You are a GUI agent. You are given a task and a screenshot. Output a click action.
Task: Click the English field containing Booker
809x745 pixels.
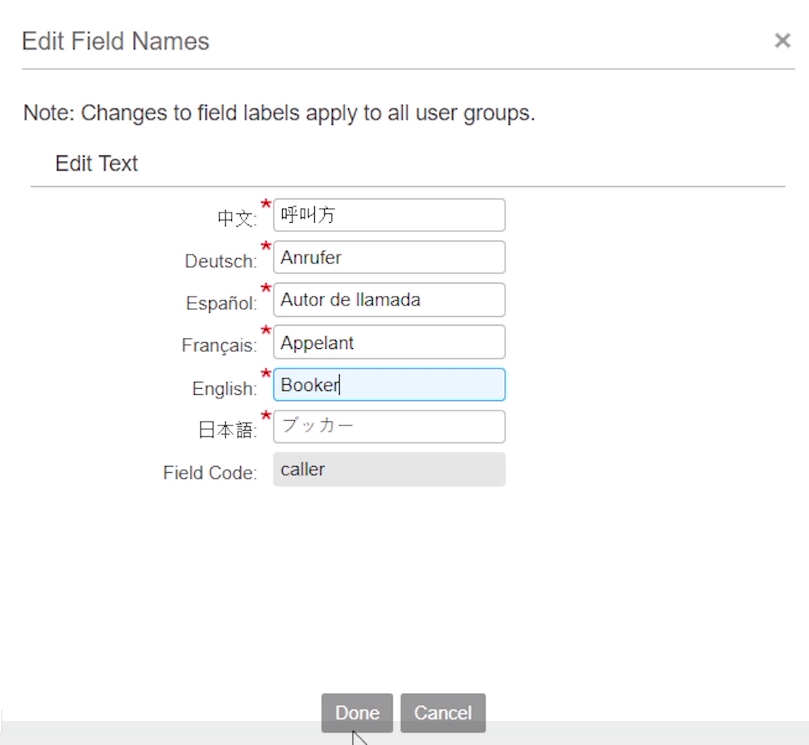coord(389,384)
